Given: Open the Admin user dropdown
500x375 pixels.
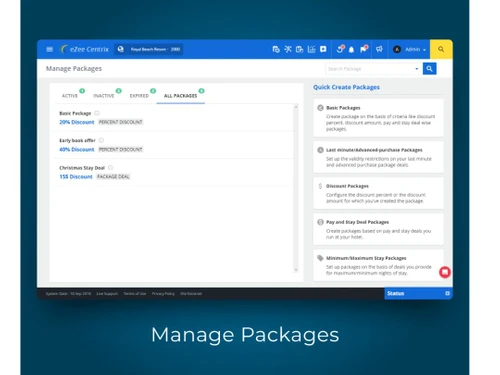Looking at the screenshot, I should point(415,49).
